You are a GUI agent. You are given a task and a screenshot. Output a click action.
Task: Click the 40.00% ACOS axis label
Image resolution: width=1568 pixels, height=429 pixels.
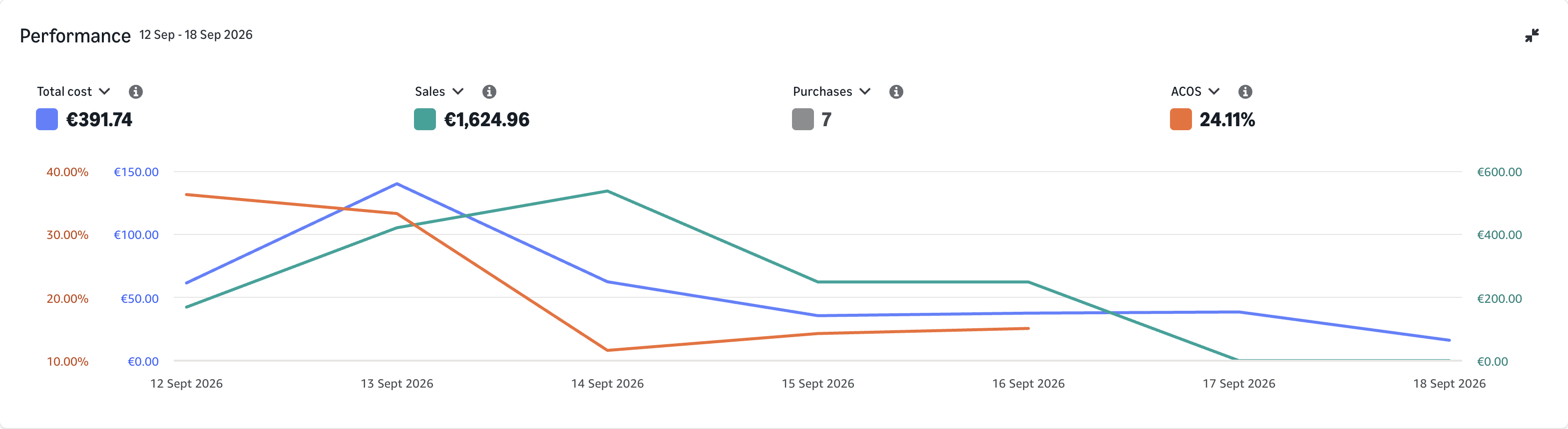(67, 172)
